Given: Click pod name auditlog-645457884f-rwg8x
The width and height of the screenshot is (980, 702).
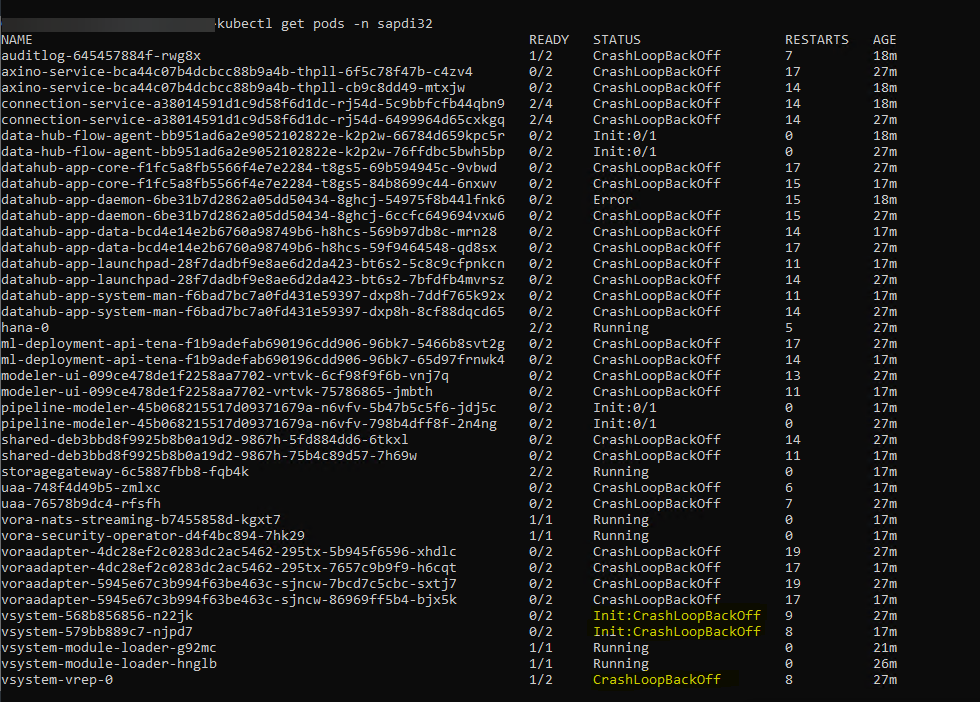Looking at the screenshot, I should (101, 56).
